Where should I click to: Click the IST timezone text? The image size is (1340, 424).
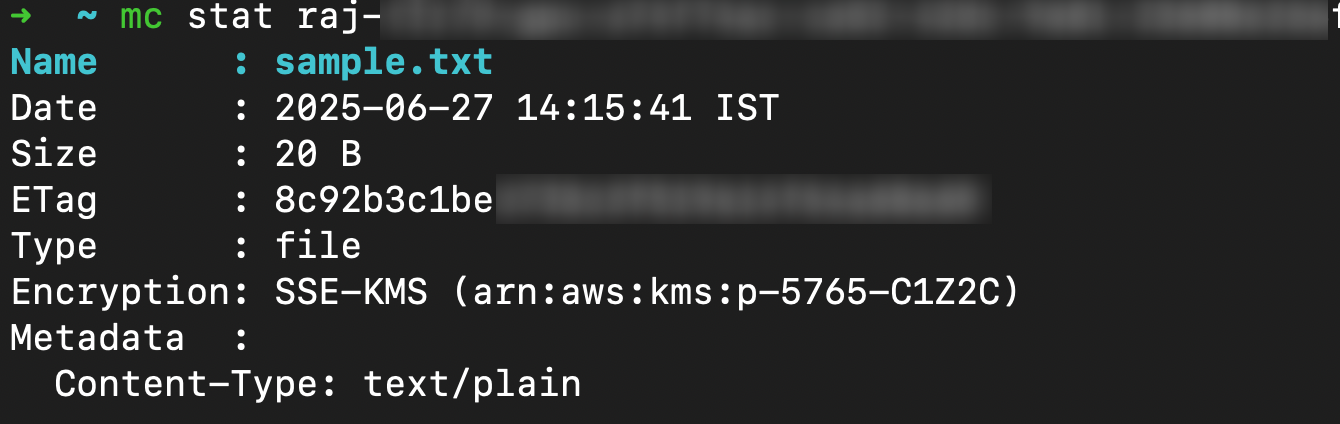[x=746, y=109]
